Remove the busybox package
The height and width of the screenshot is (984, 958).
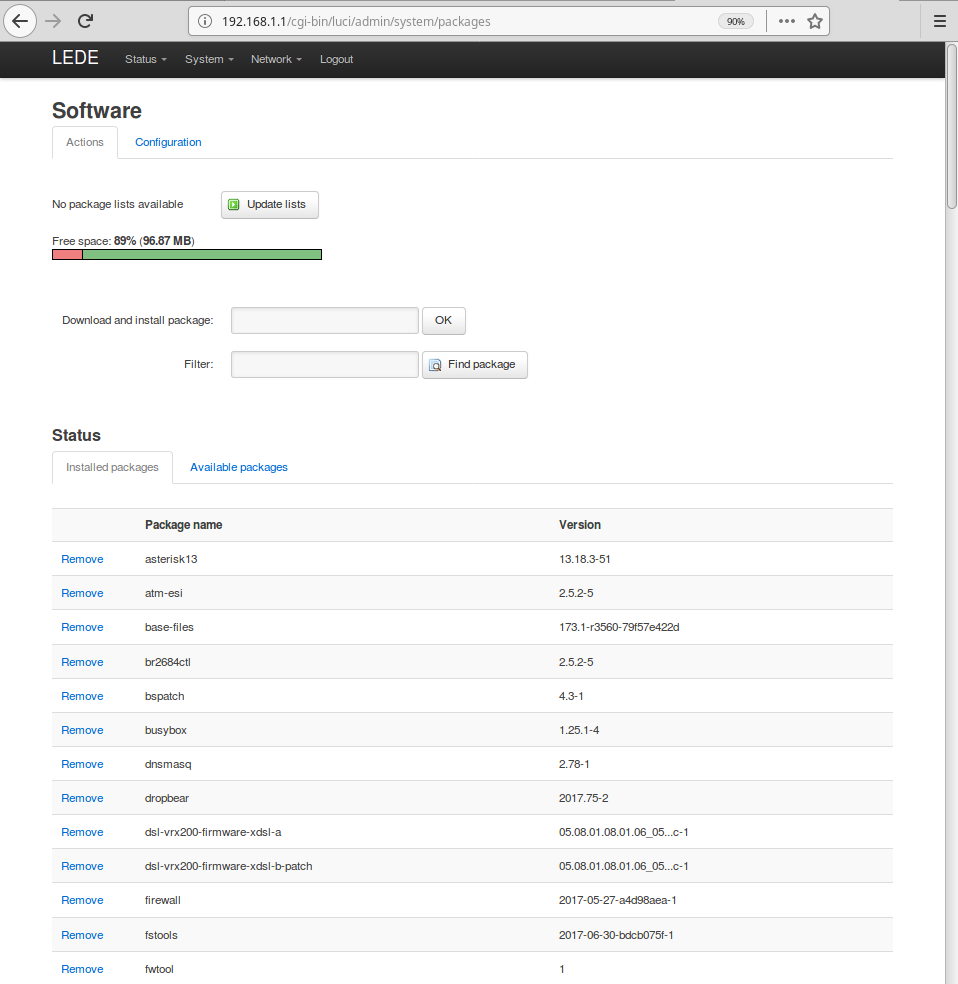tap(82, 730)
